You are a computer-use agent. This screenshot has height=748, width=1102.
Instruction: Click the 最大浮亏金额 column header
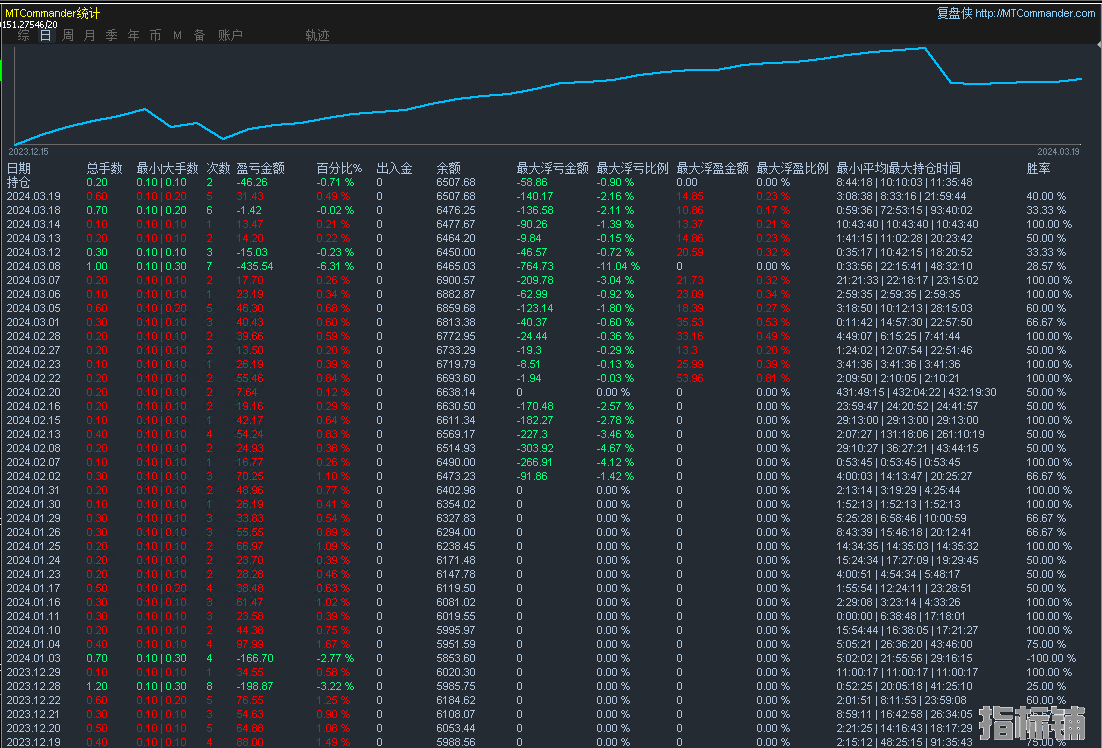(x=552, y=168)
